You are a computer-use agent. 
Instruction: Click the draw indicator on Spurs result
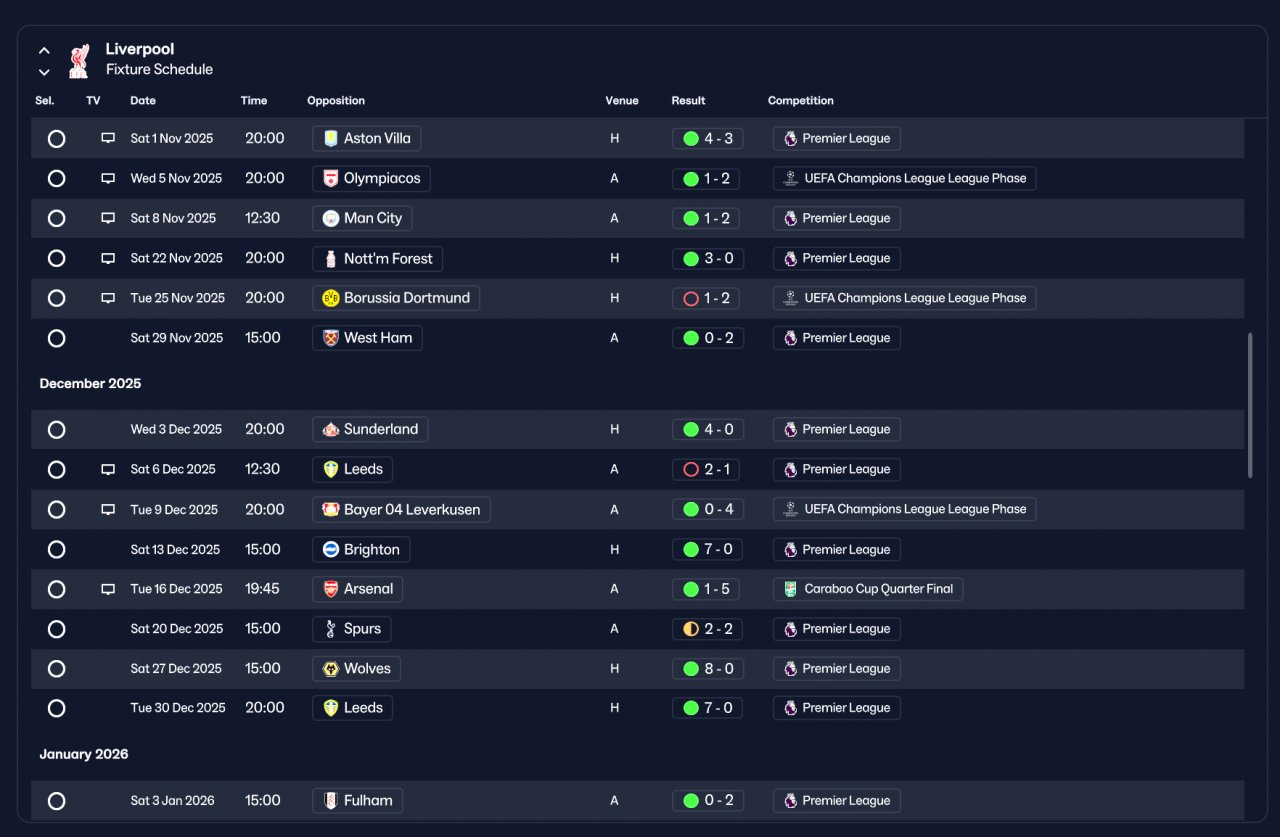pos(690,629)
